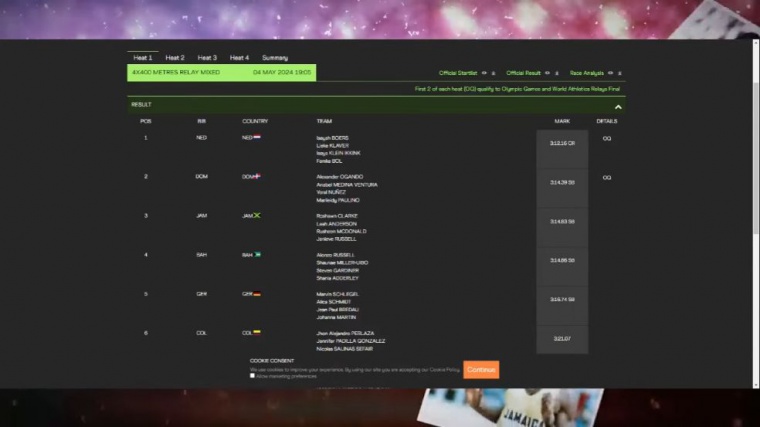Click athlete name Femke BOL

pos(328,161)
